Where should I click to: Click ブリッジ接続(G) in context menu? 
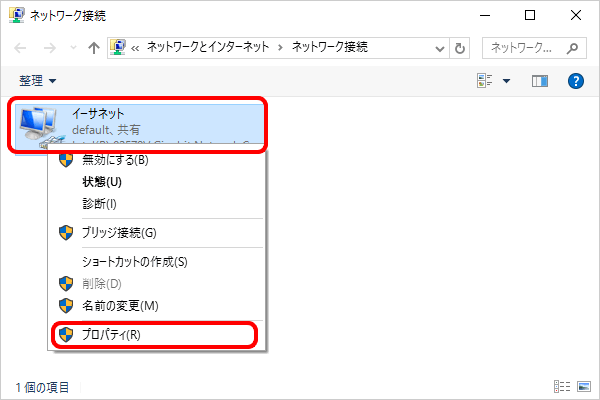[x=119, y=232]
